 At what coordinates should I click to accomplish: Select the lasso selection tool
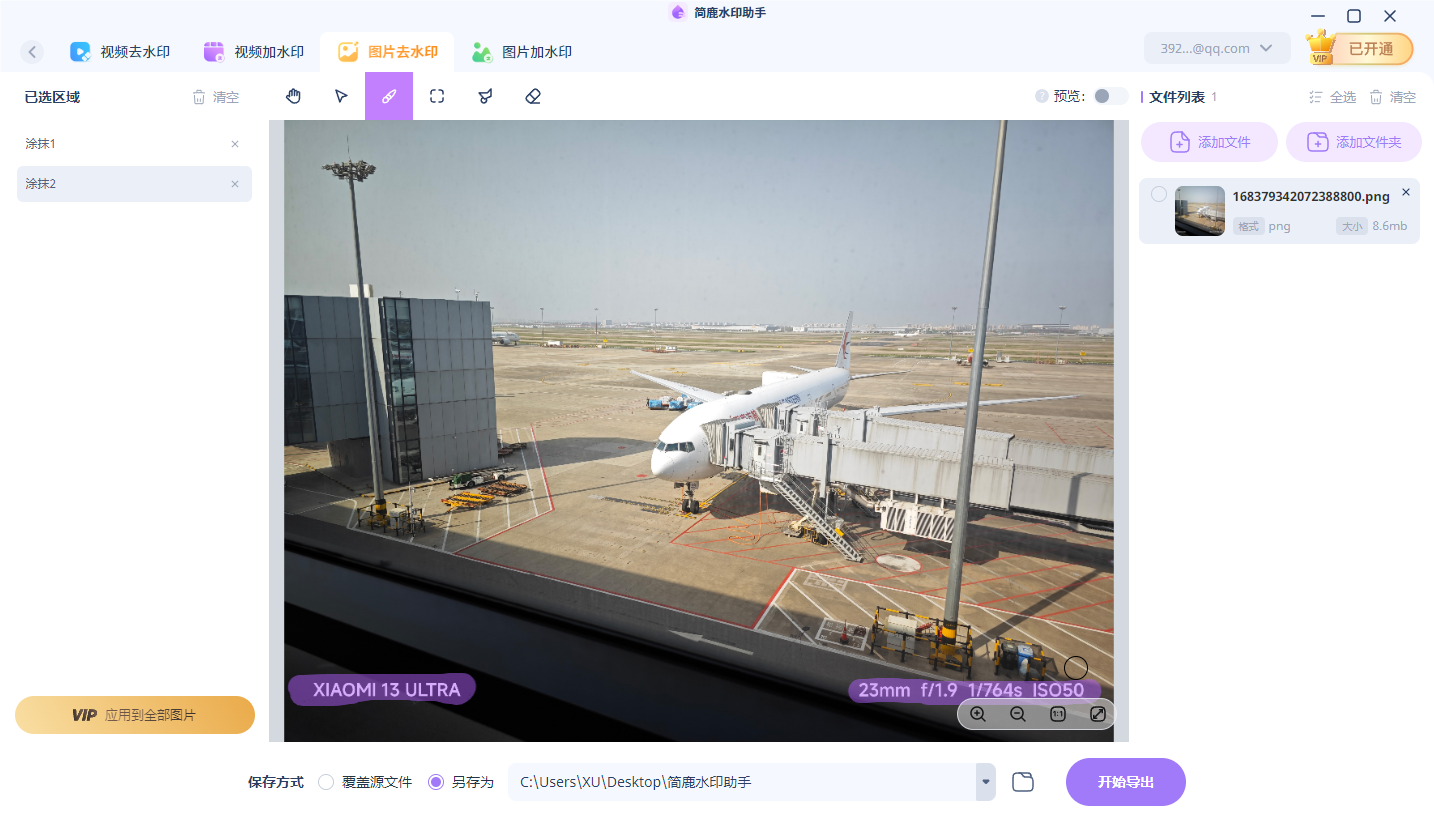(x=485, y=96)
